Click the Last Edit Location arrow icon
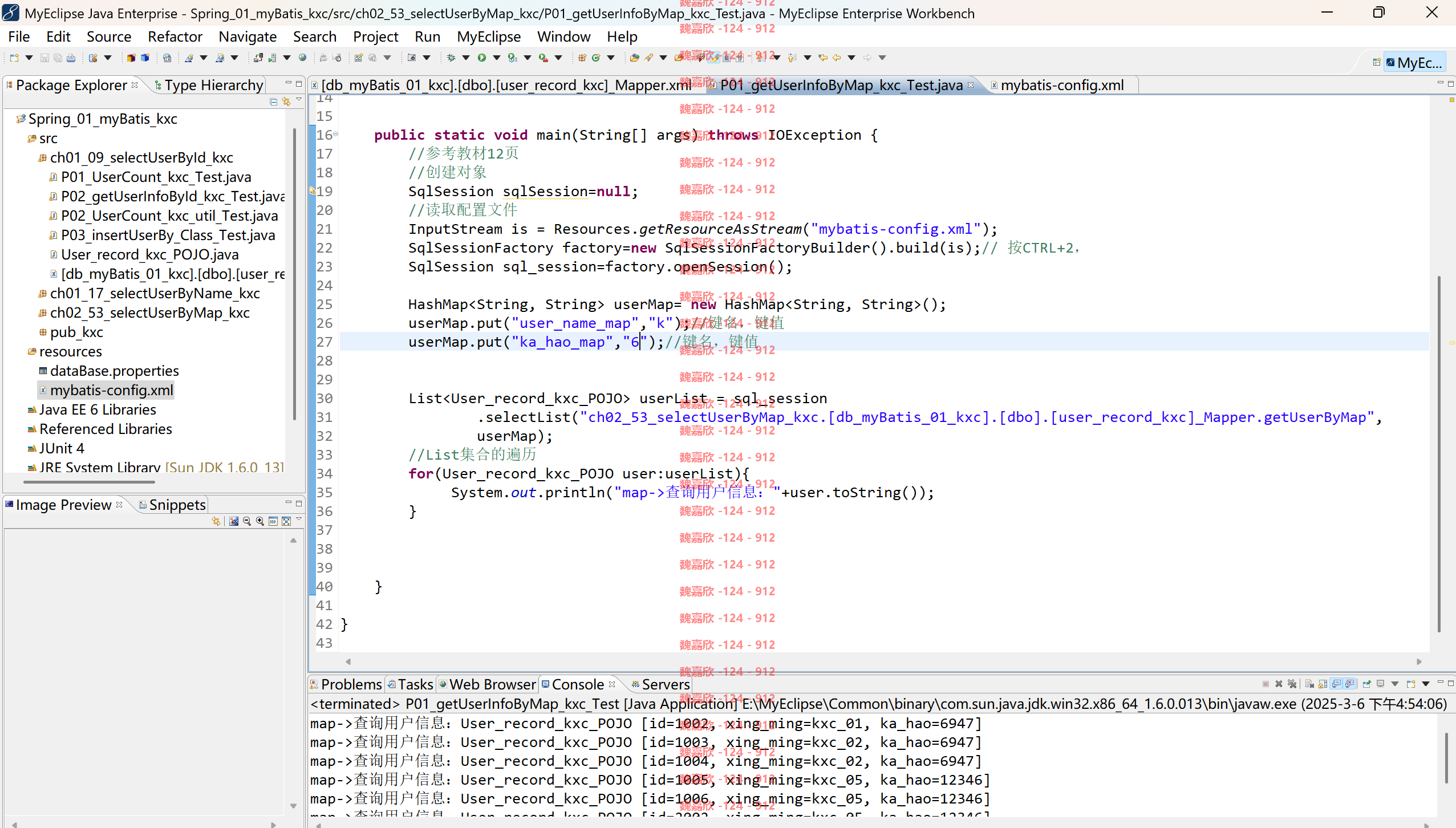Screen dimensions: 1456x828 [x=822, y=58]
